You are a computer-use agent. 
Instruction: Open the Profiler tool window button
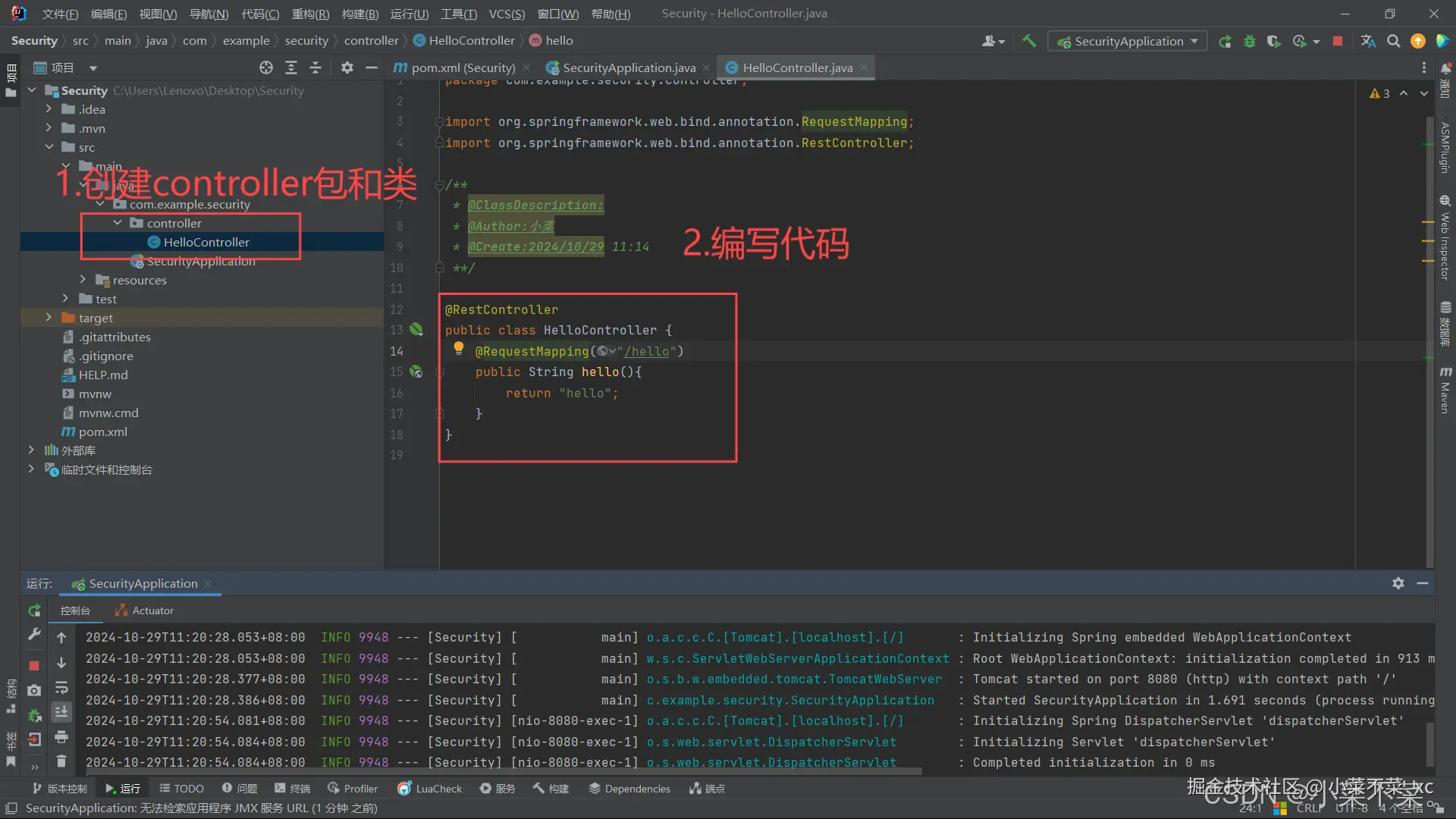click(353, 789)
